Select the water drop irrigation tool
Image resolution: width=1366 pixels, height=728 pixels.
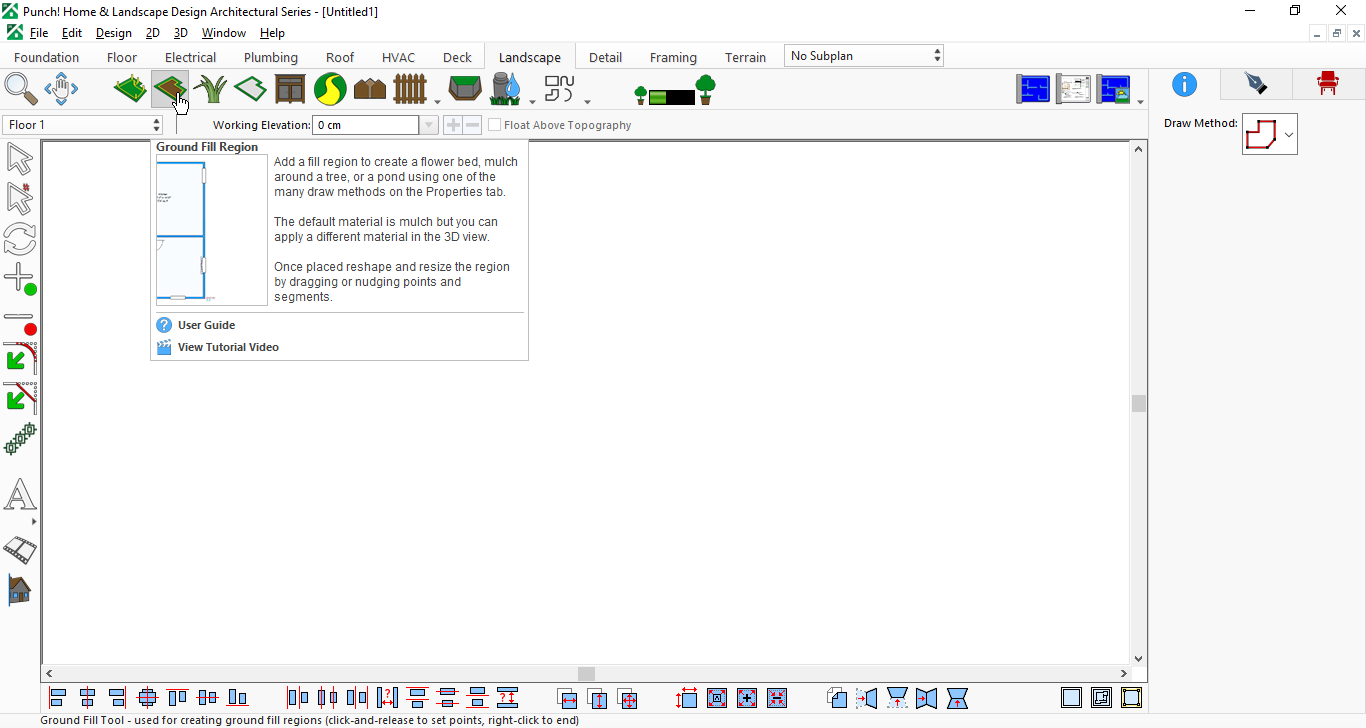507,89
